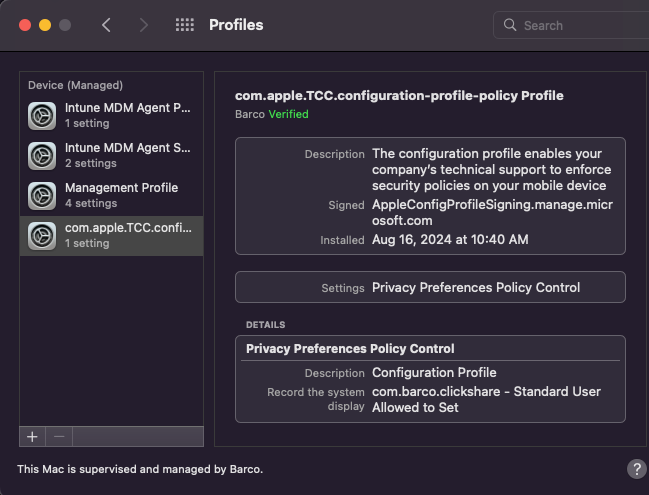This screenshot has width=649, height=495.
Task: Close the Profiles window with red button
Action: pyautogui.click(x=25, y=25)
